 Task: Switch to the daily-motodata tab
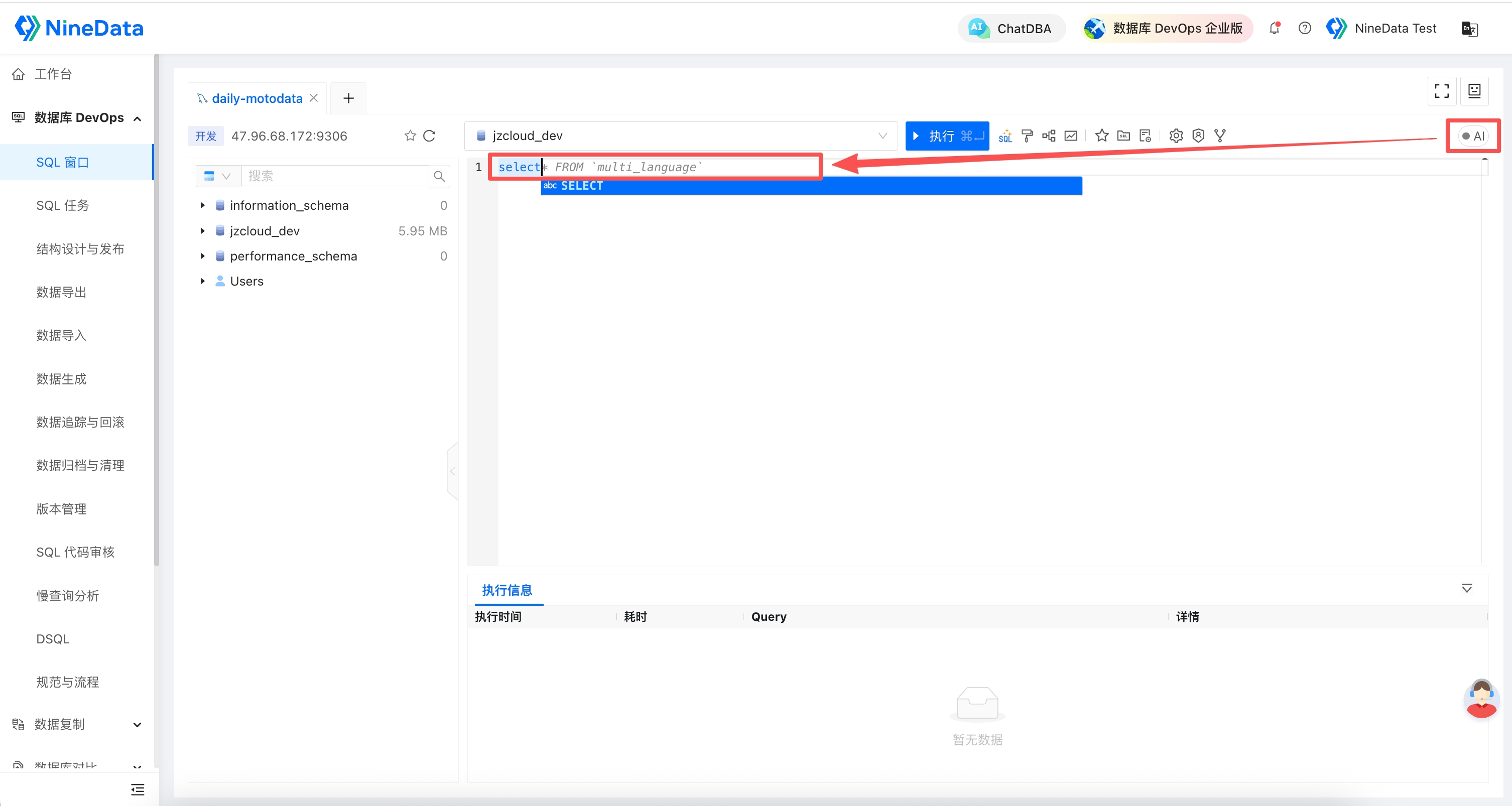[257, 98]
